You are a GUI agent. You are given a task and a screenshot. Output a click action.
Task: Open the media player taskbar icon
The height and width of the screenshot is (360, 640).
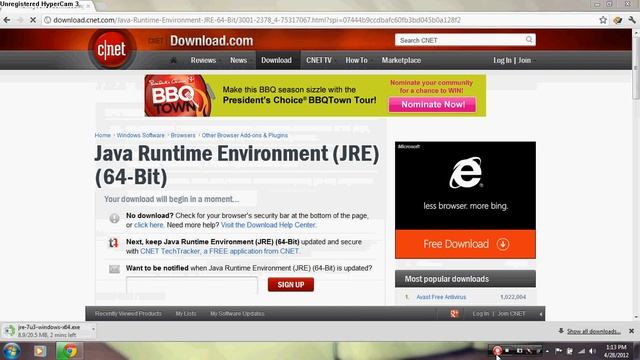[x=40, y=351]
